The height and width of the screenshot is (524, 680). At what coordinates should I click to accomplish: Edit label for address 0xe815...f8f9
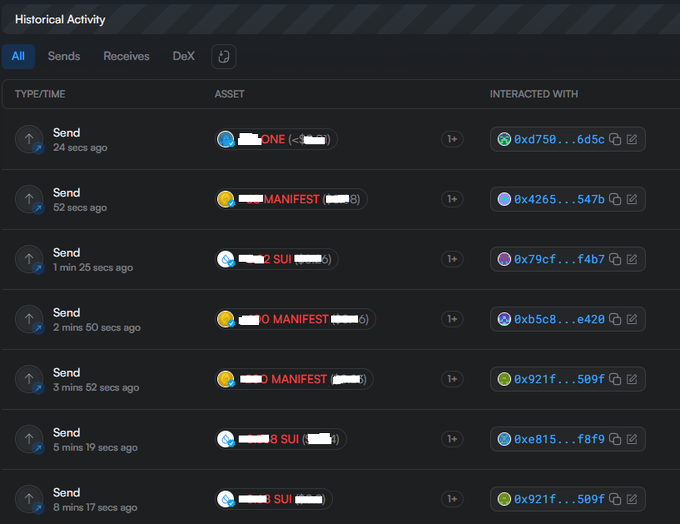[x=632, y=439]
